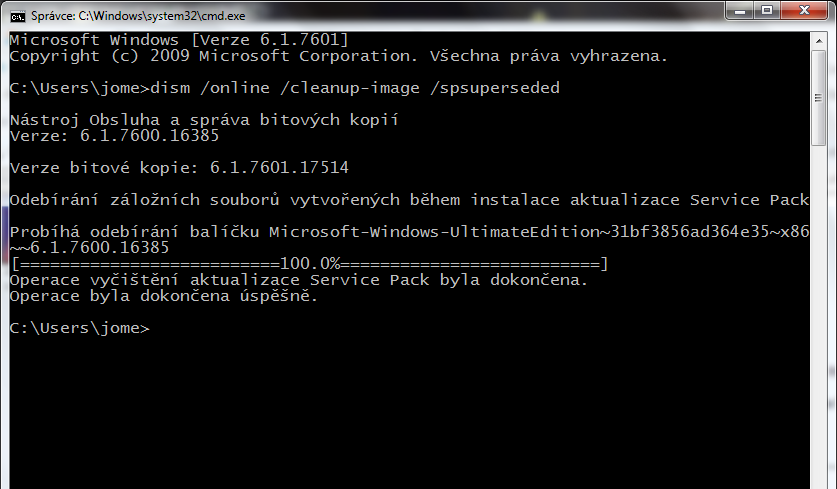Click 'Nástroj Obsluha a správa bitových kopií' text
Viewport: 837px width, 489px height.
[204, 120]
